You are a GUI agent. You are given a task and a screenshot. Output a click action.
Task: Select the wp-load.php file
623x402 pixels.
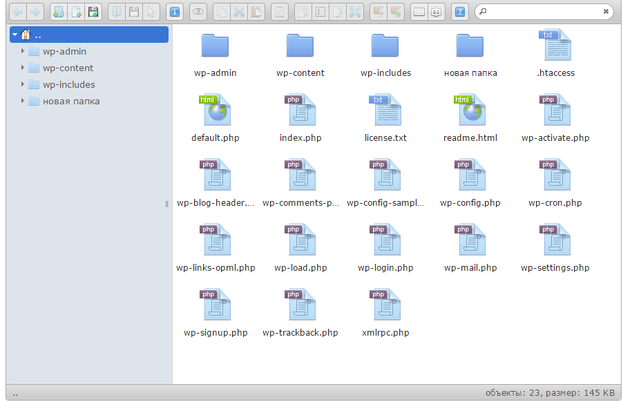tap(300, 240)
